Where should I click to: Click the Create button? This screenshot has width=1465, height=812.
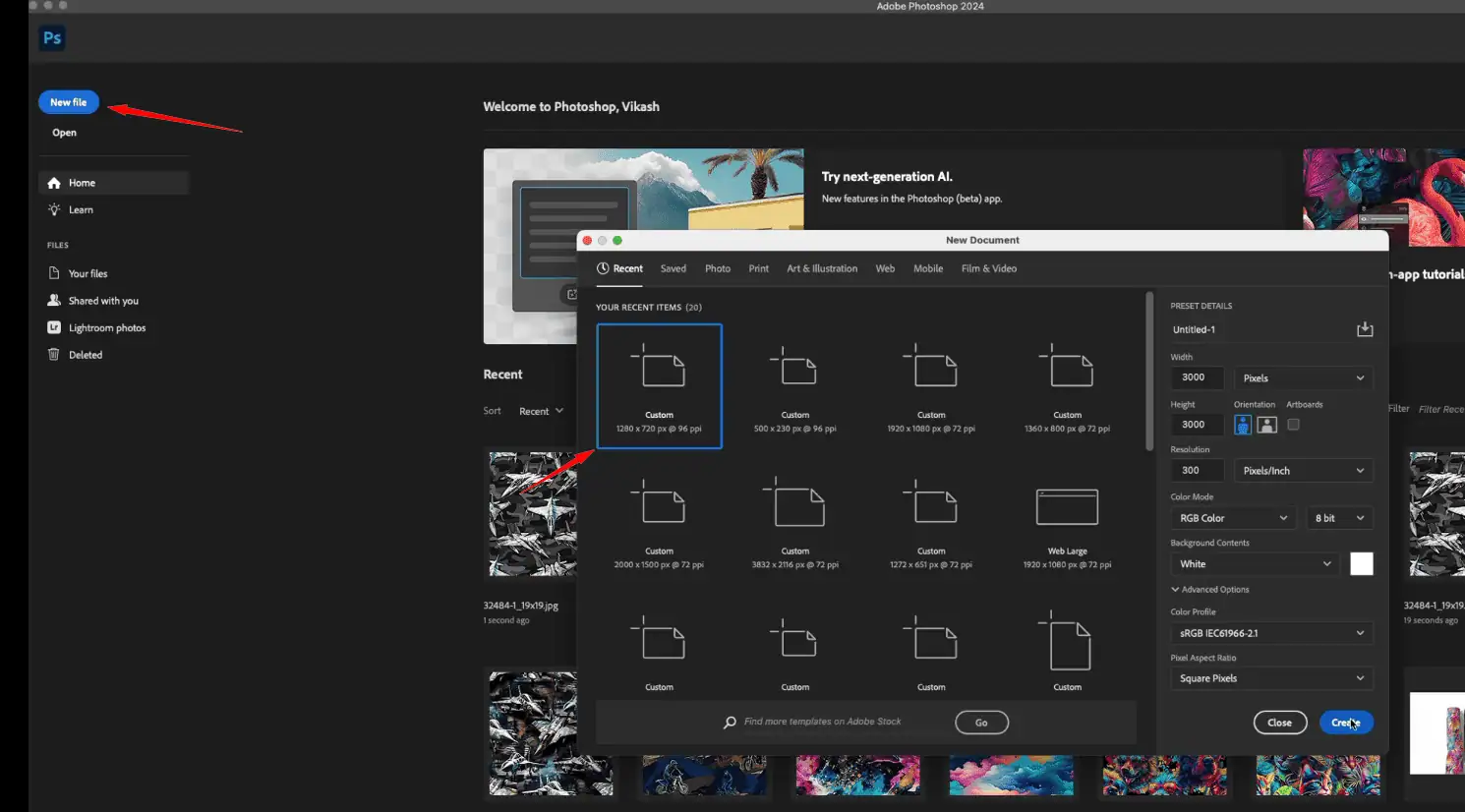click(x=1345, y=723)
